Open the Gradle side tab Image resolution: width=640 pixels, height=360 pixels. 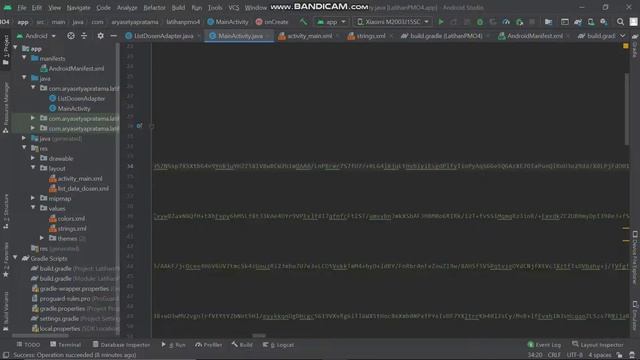coord(635,45)
